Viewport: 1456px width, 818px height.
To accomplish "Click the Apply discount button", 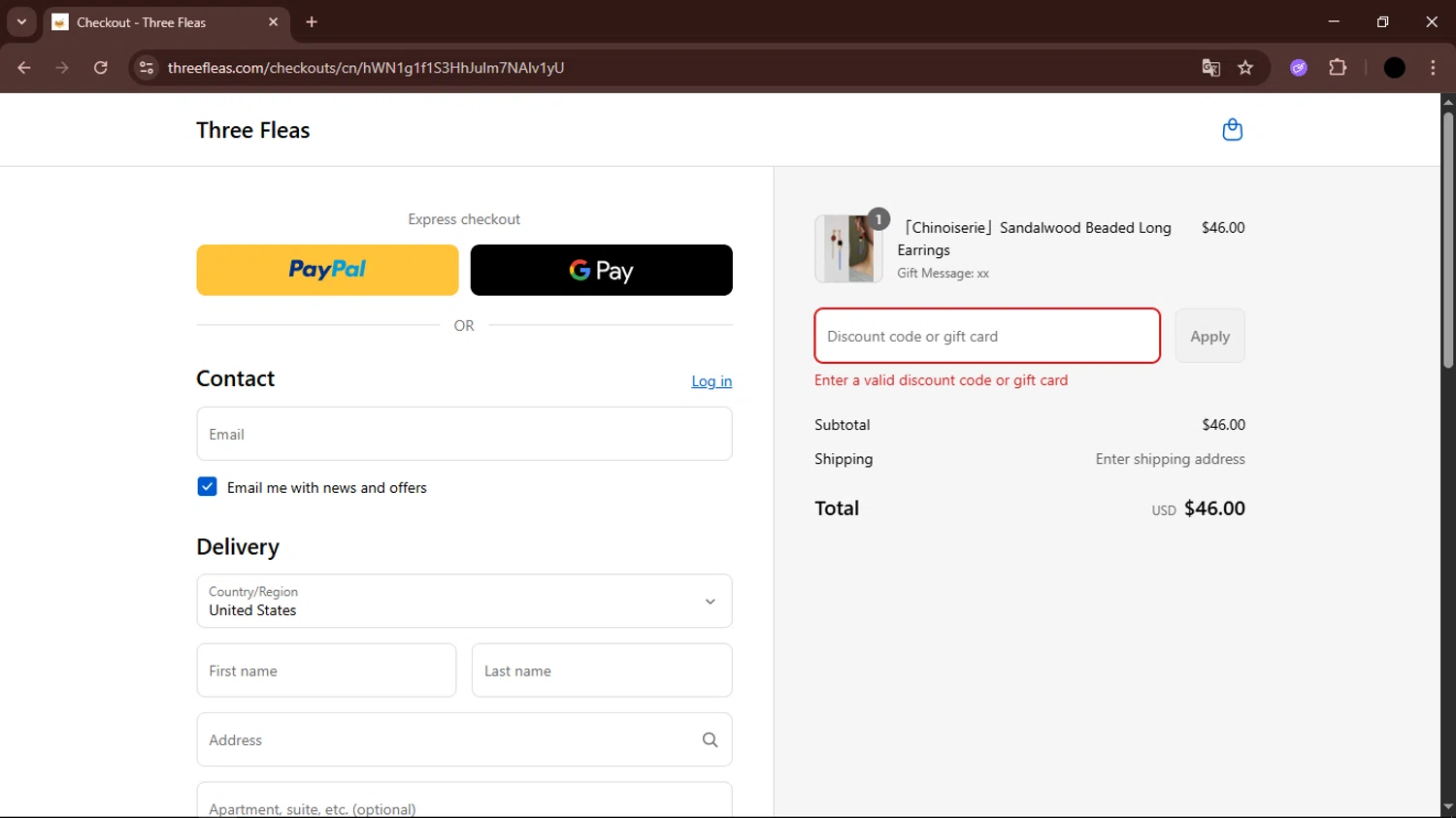I will pos(1209,336).
